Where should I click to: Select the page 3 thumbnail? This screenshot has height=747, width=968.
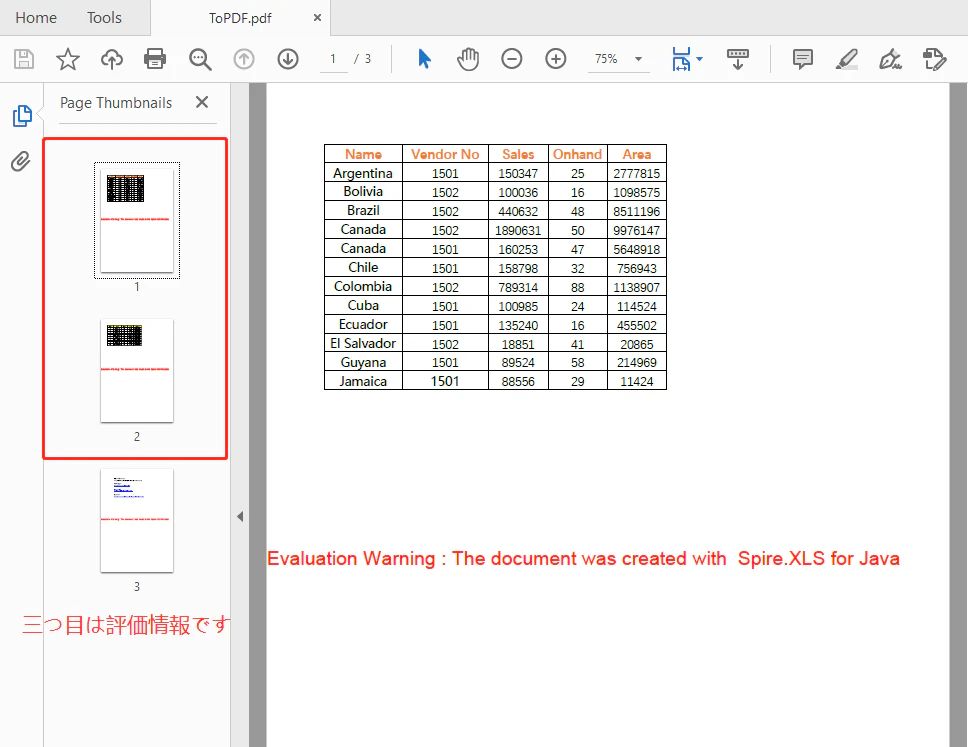[137, 520]
